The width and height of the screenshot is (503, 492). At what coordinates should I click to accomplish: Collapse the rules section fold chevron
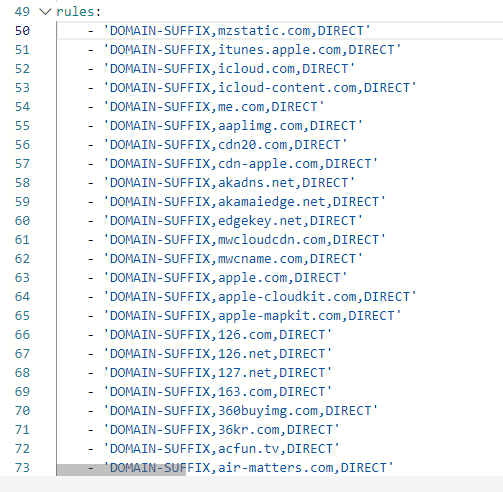(45, 12)
